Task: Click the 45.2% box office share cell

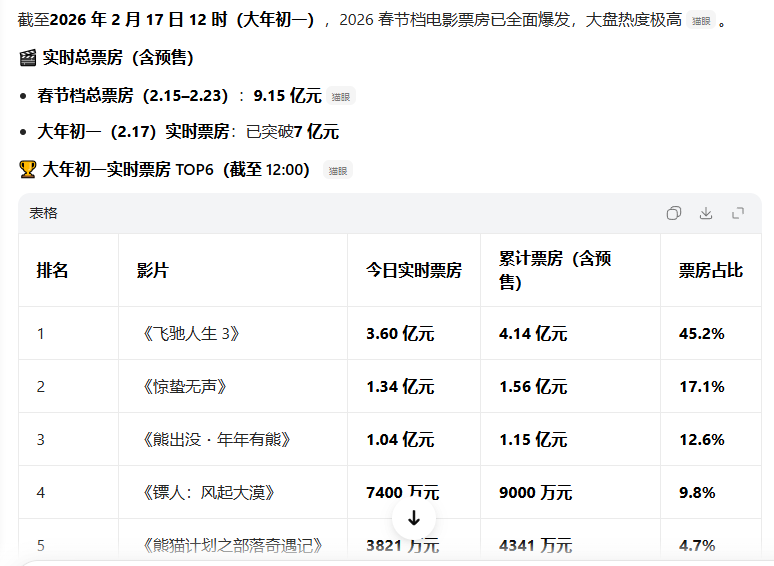Action: pos(702,334)
